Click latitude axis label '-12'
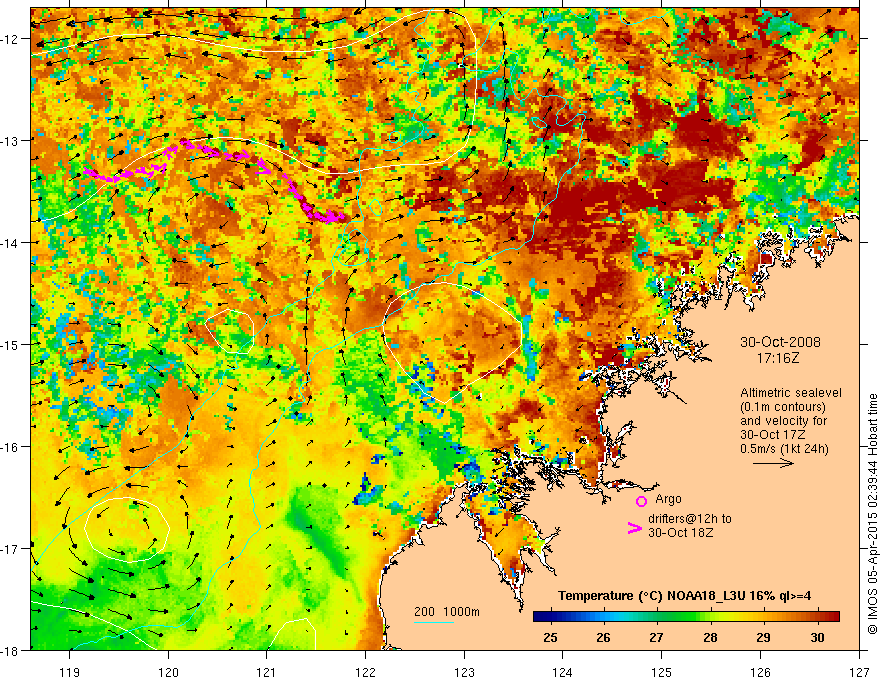Screen dimensions: 880x680 click(x=11, y=39)
